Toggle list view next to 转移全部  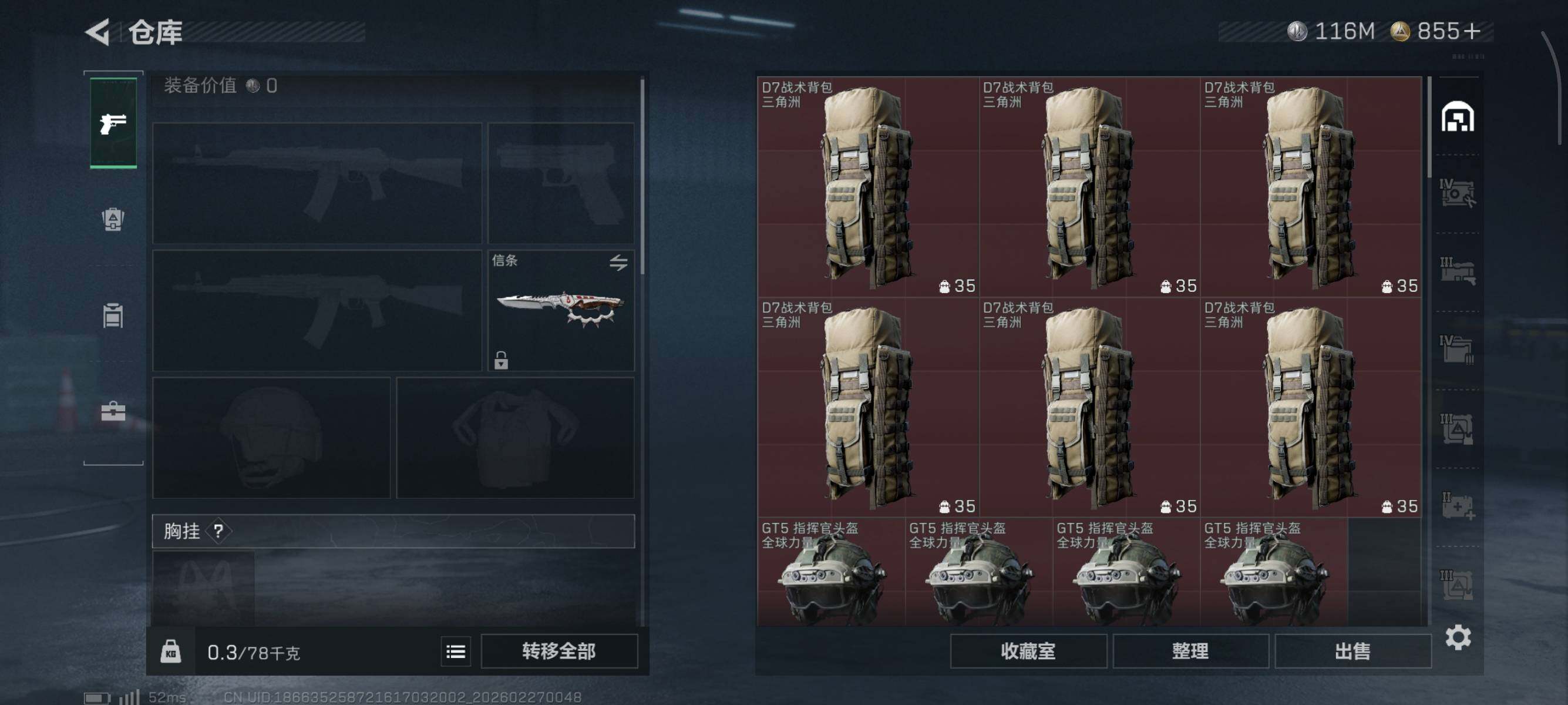click(455, 652)
